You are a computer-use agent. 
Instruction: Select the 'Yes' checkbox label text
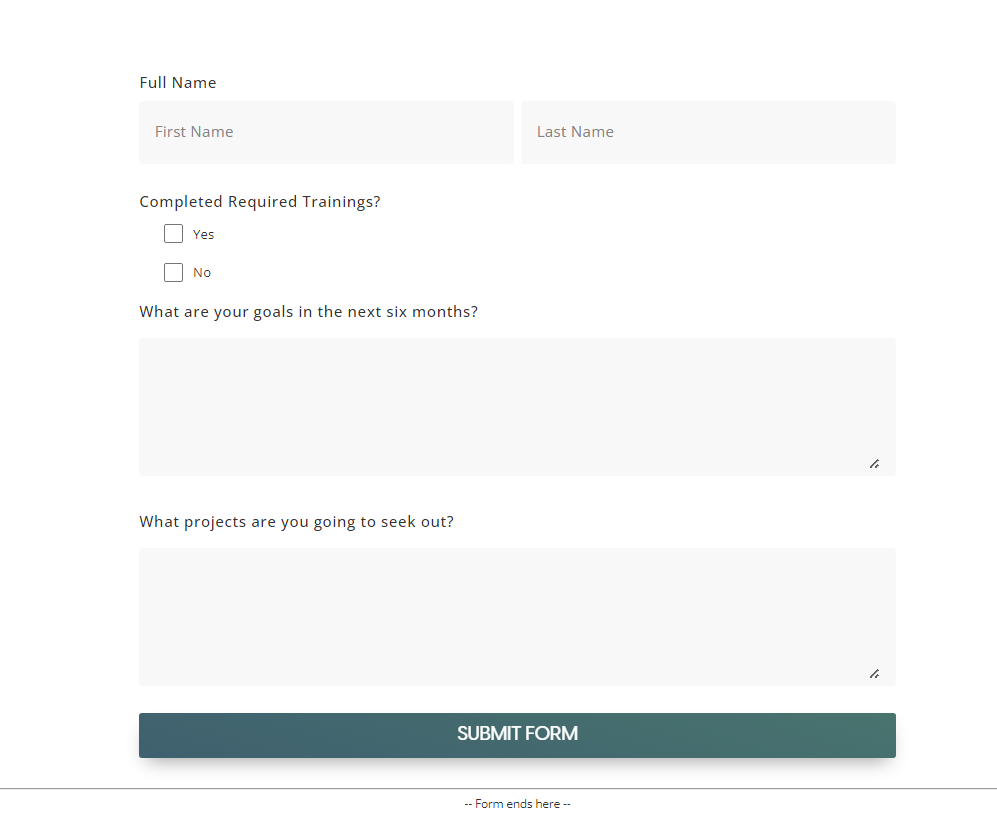pos(204,234)
